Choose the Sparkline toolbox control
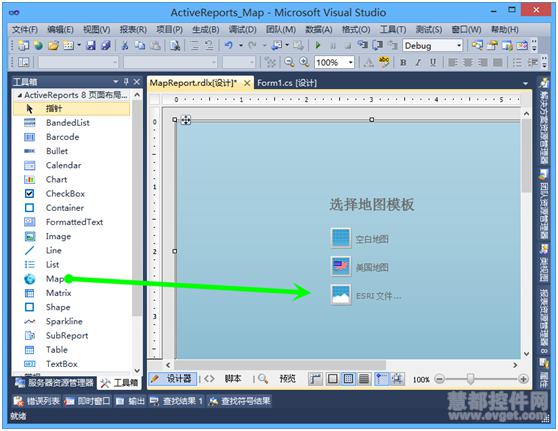Screen dimensions: 558x431 point(64,321)
